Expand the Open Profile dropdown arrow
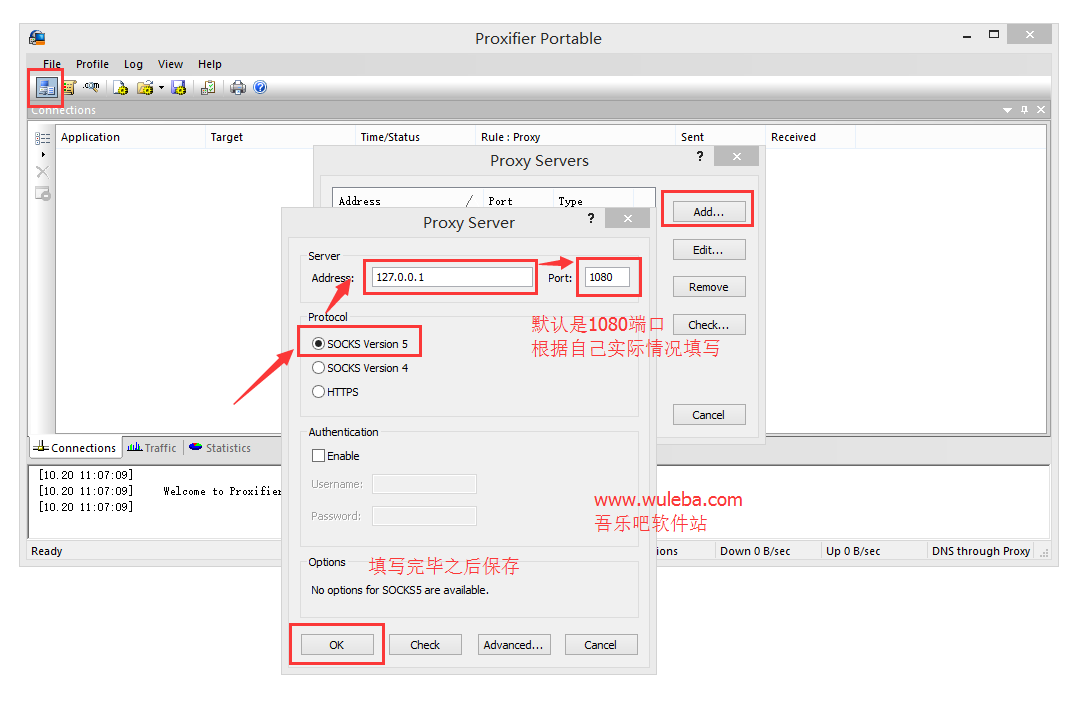This screenshot has height=702, width=1089. point(161,87)
